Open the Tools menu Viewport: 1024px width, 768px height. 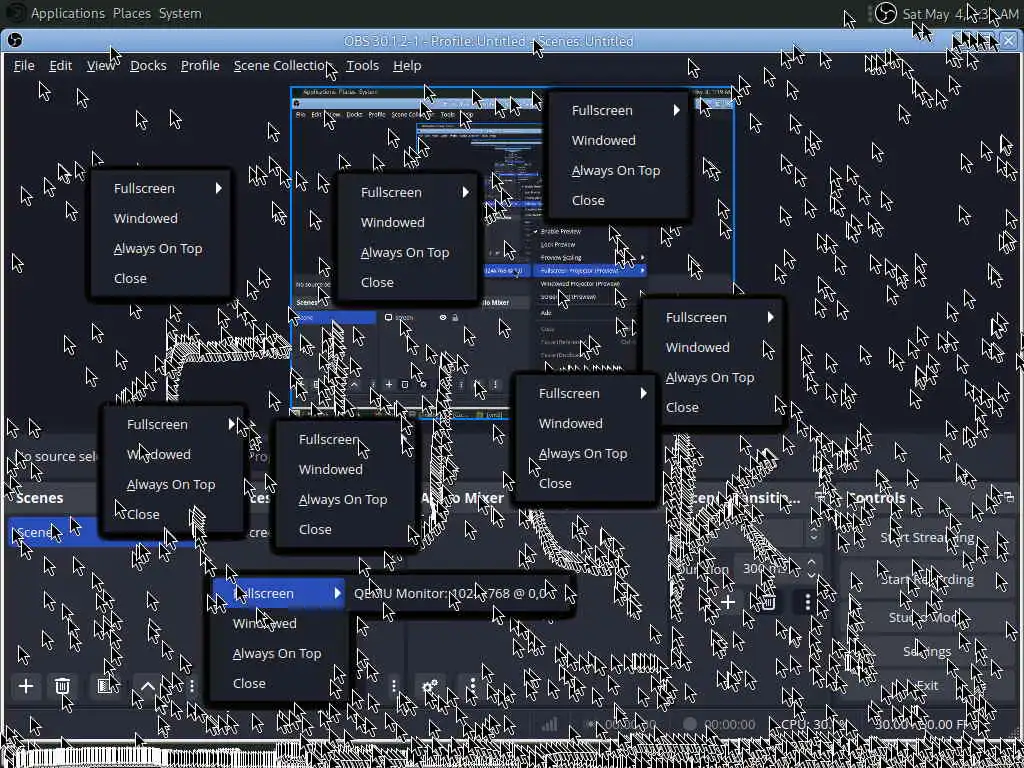[x=362, y=65]
